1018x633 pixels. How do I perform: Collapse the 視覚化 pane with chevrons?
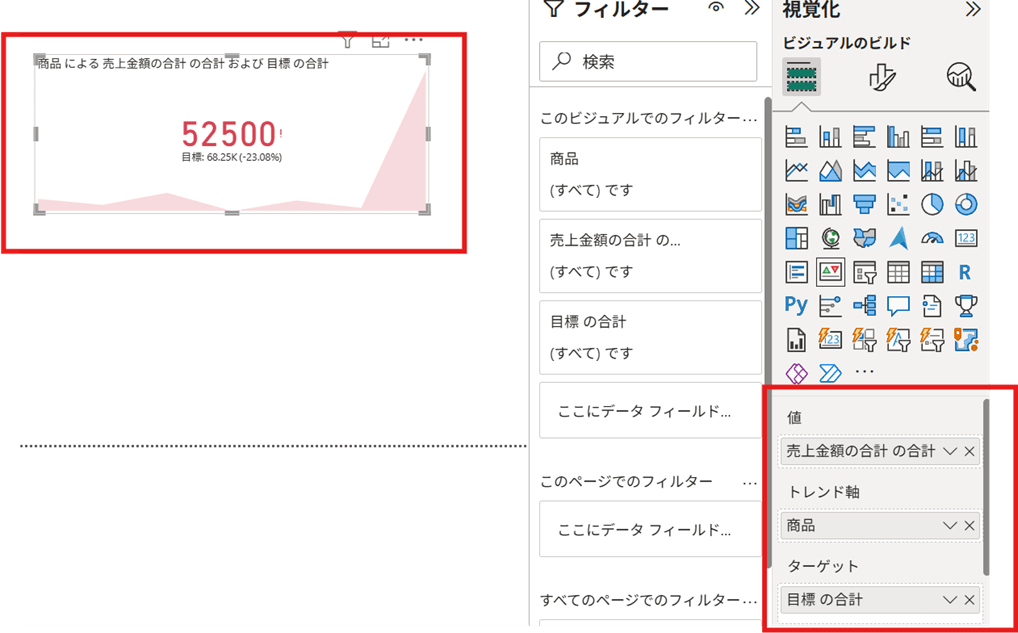pos(972,9)
